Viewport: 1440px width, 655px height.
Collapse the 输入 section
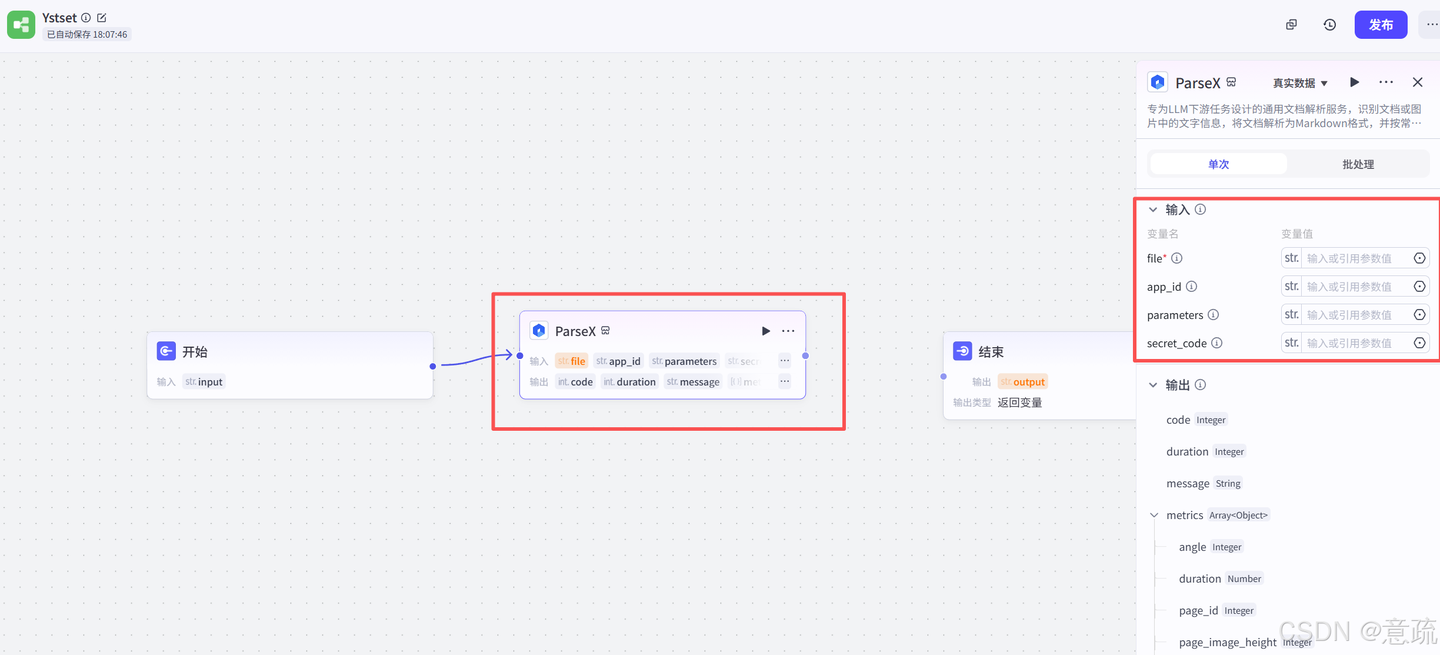[1153, 210]
